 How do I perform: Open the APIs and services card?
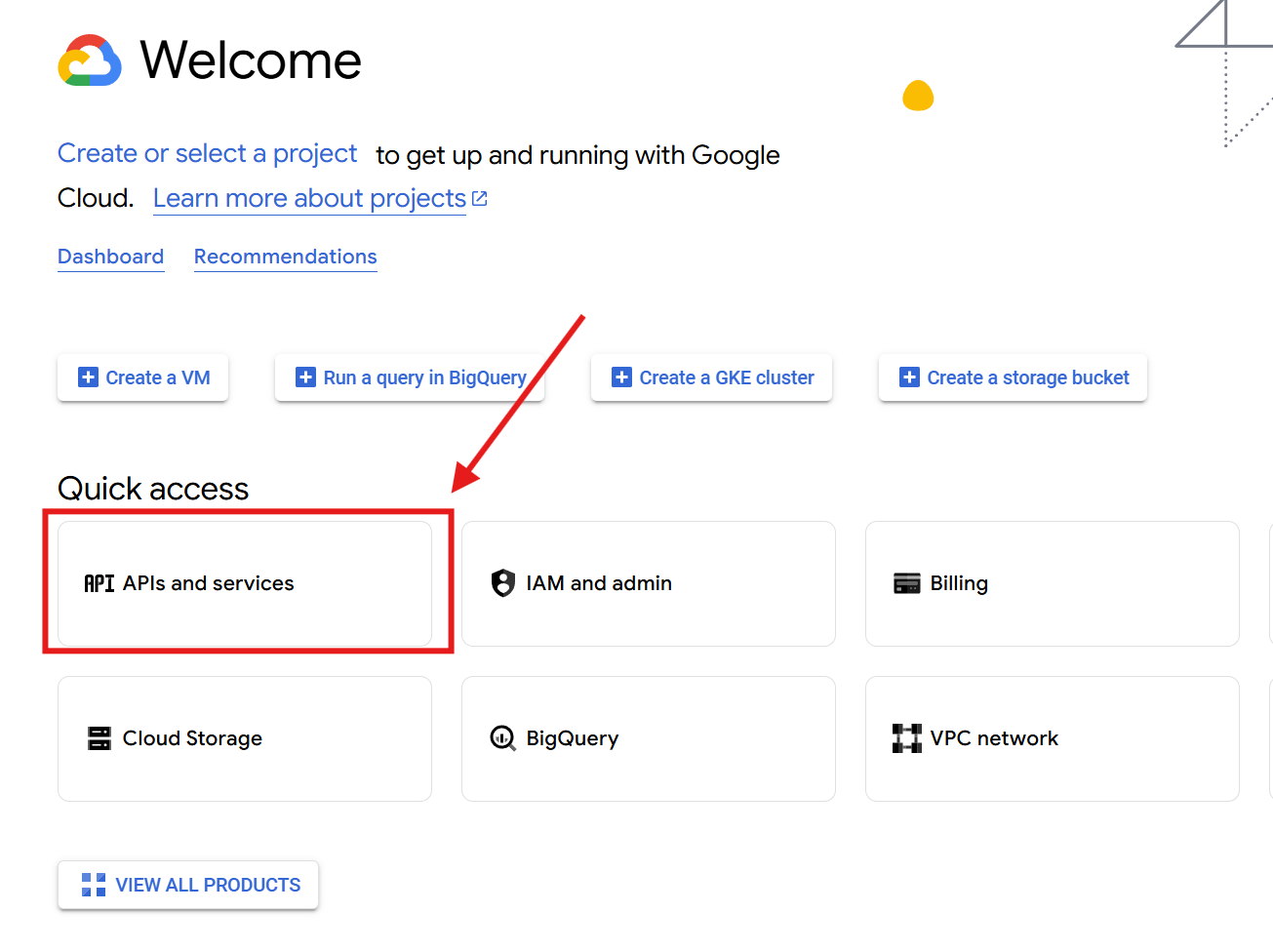point(245,583)
